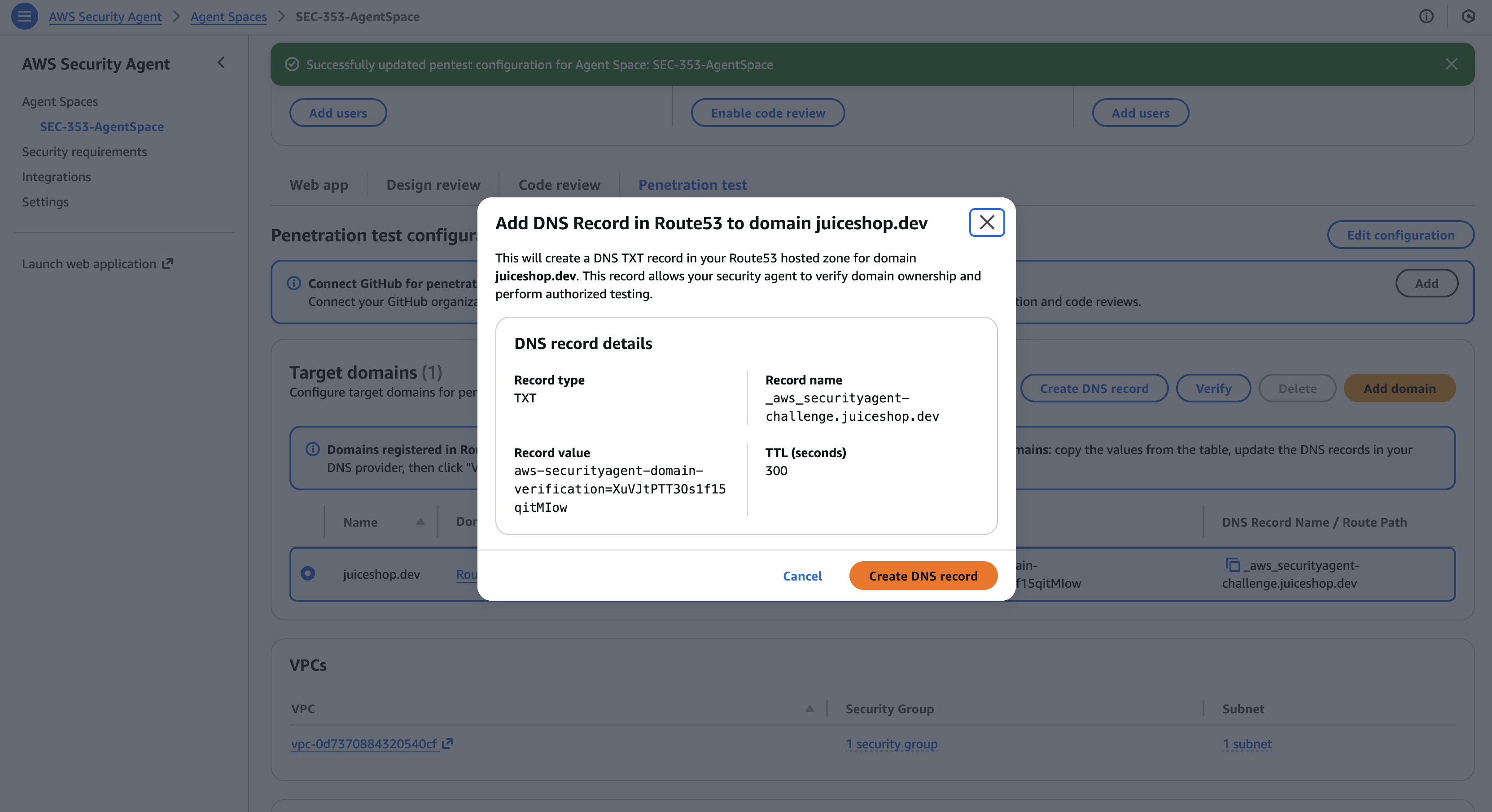Image resolution: width=1492 pixels, height=812 pixels.
Task: Click the info icon in top bar
Action: click(x=1426, y=16)
